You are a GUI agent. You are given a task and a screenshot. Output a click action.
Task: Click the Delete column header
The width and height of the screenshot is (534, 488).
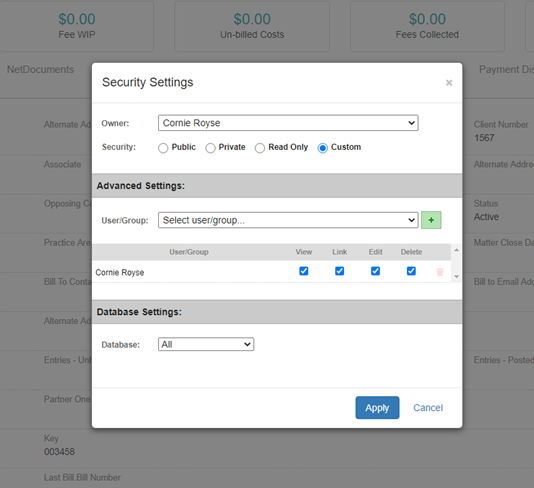pos(411,252)
